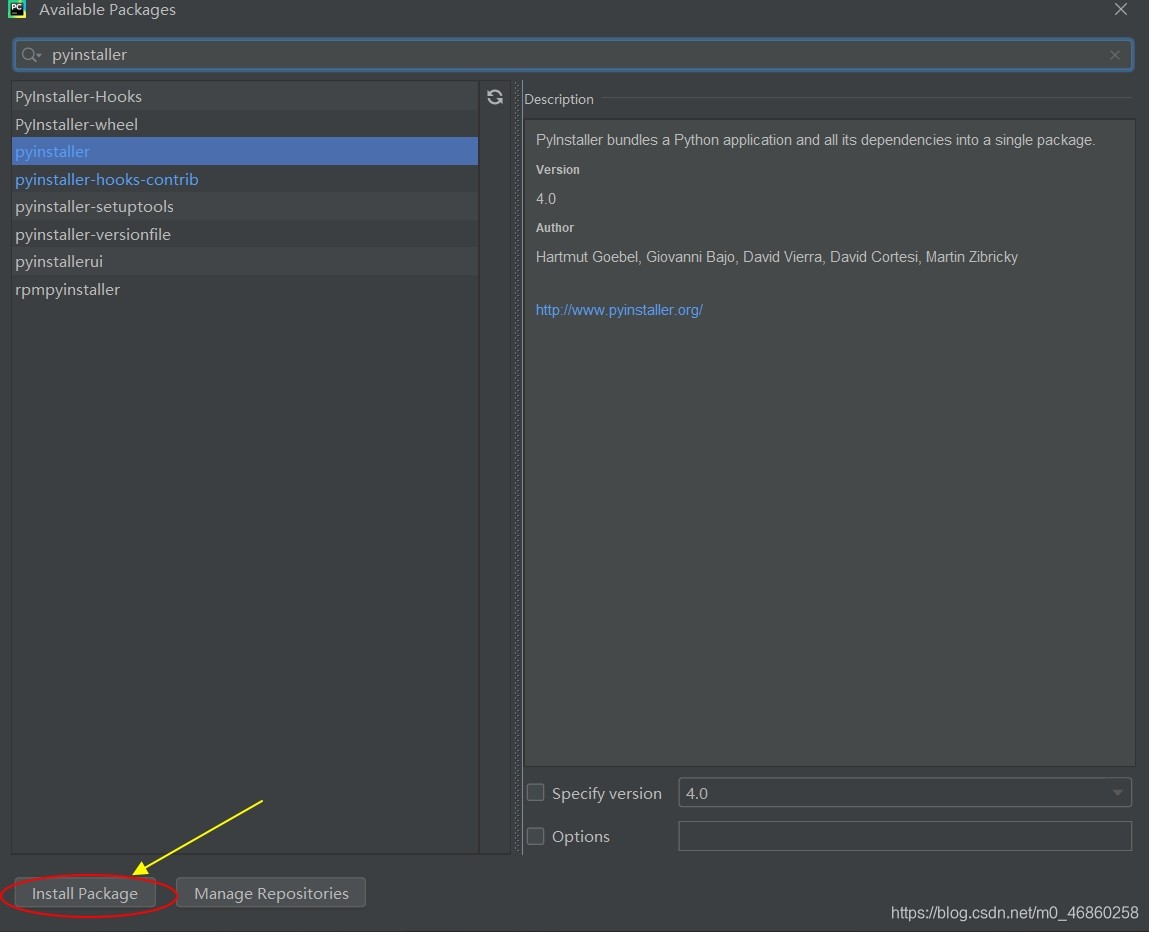Viewport: 1149px width, 932px height.
Task: Open the pyinstaller.org homepage link
Action: click(619, 310)
